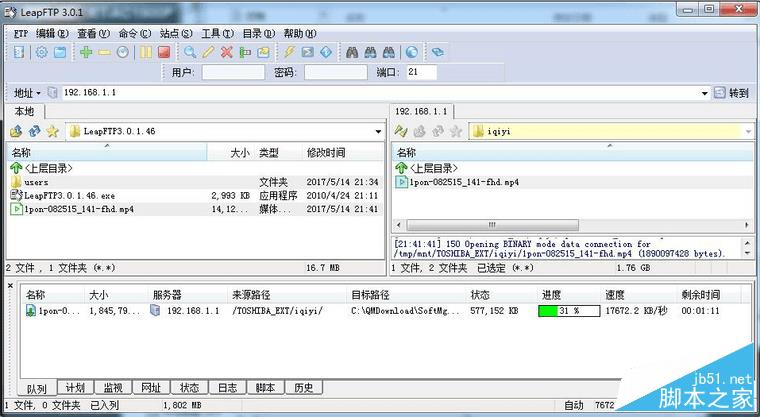Click the yellow minus remove icon
This screenshot has height=417, width=760.
(x=104, y=52)
